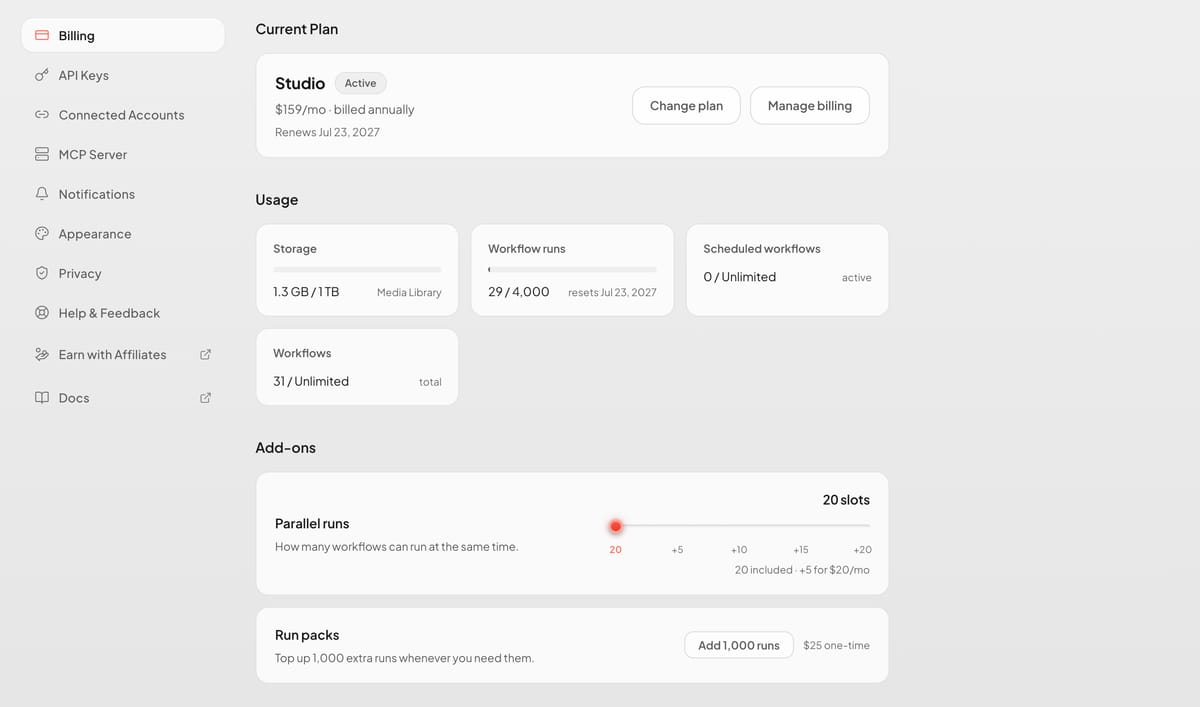Click the Appearance palette icon

[x=42, y=233]
